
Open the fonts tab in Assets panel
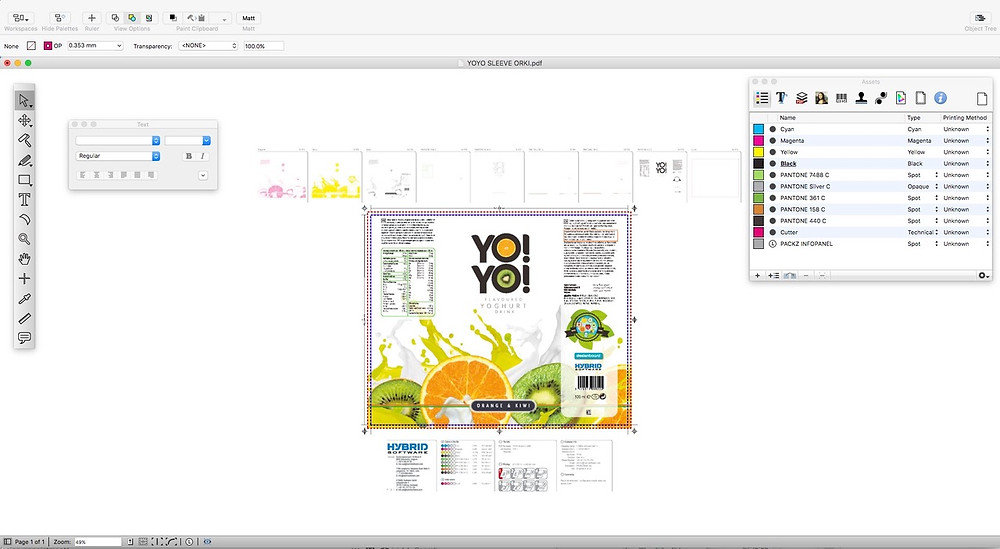tap(781, 98)
